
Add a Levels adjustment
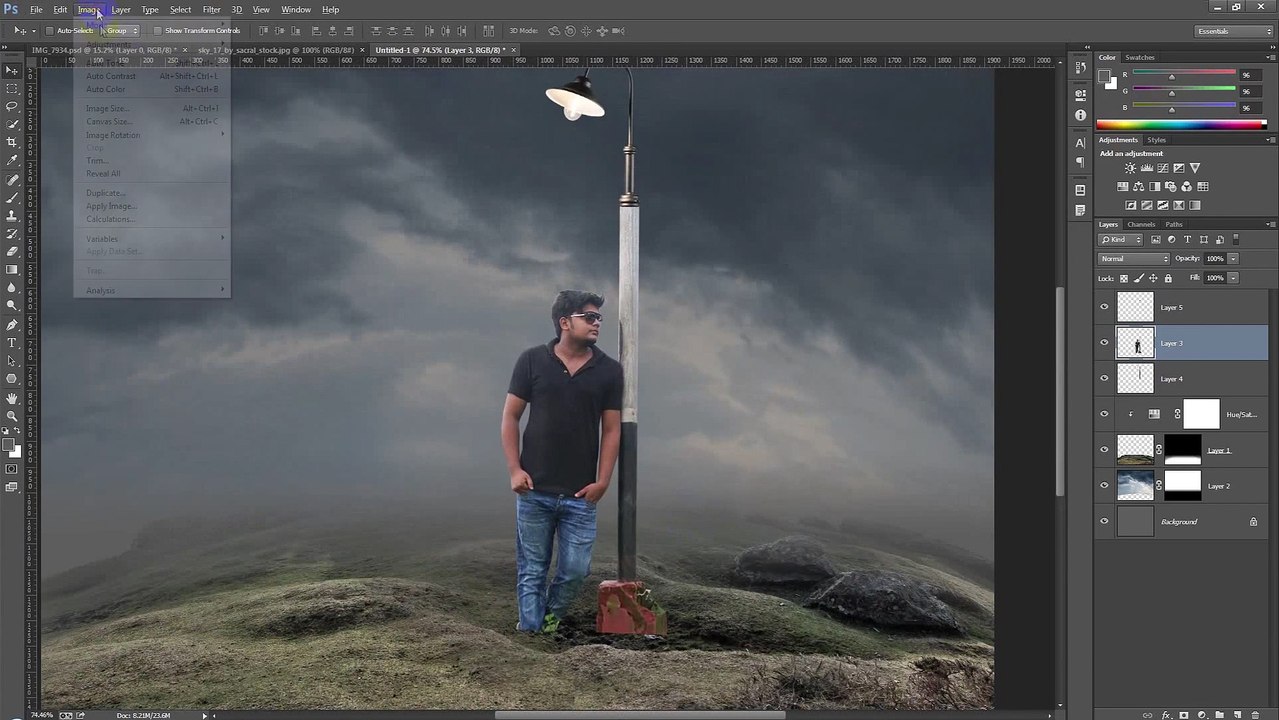pyautogui.click(x=1146, y=168)
